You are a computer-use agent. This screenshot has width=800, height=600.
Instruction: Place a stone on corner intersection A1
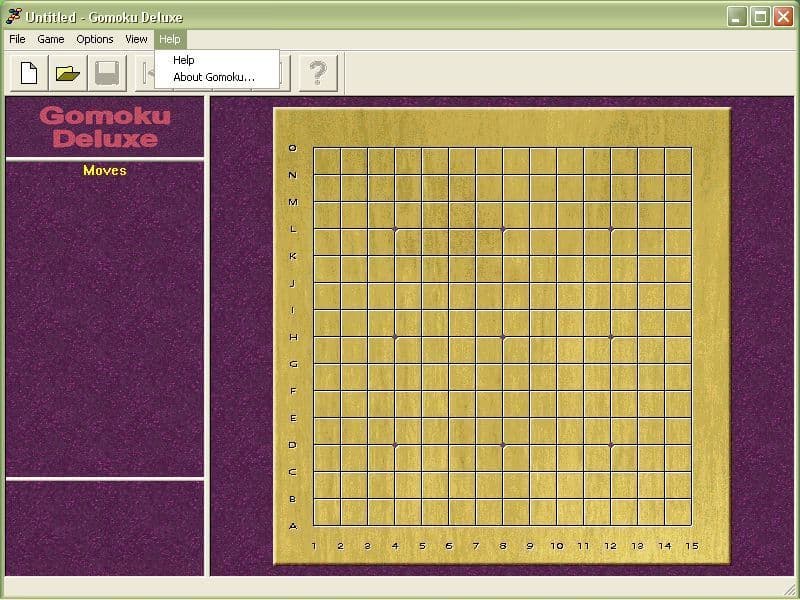tap(314, 526)
